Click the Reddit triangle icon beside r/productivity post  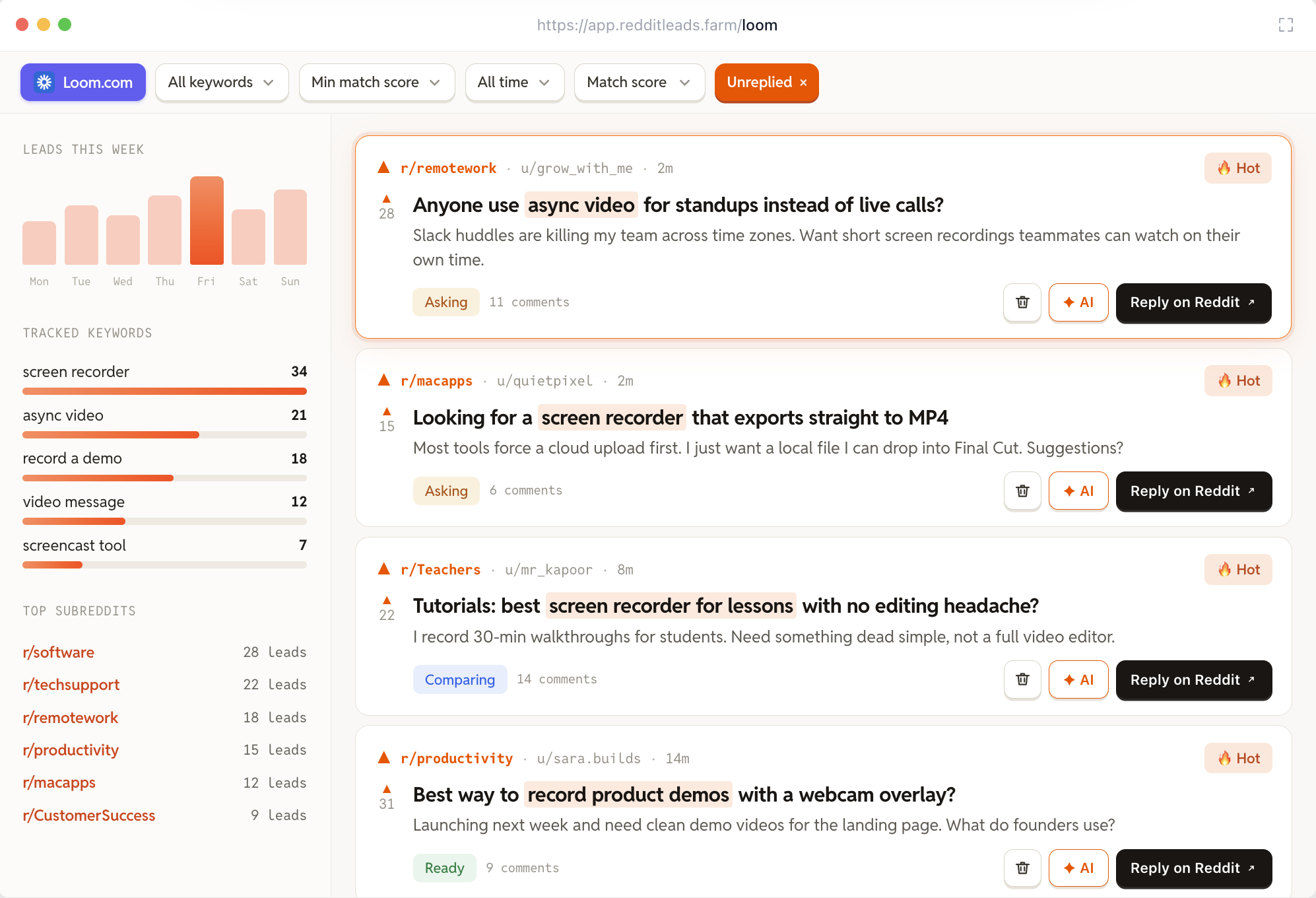coord(383,758)
